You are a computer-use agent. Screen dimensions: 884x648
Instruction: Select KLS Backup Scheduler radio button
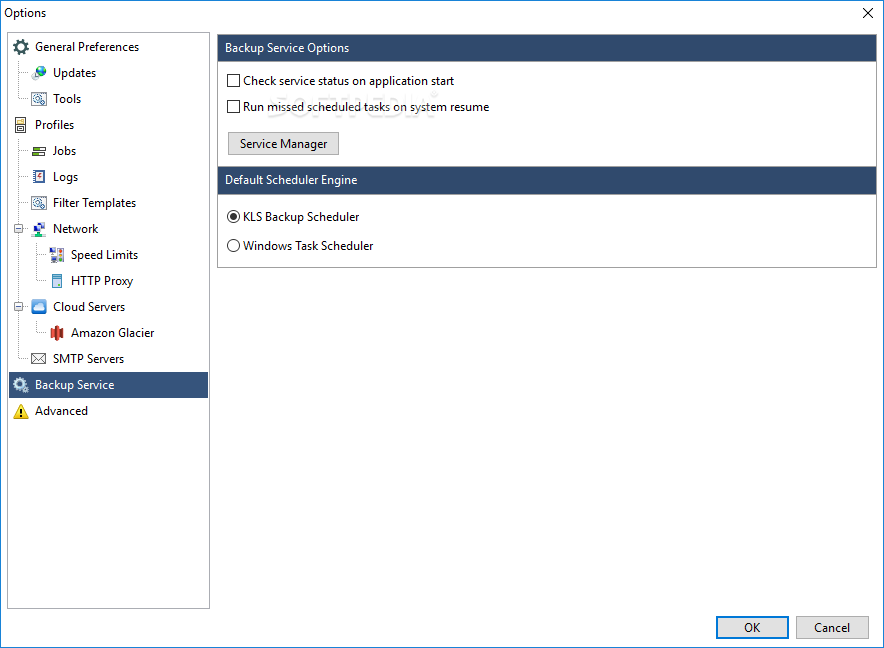point(233,217)
